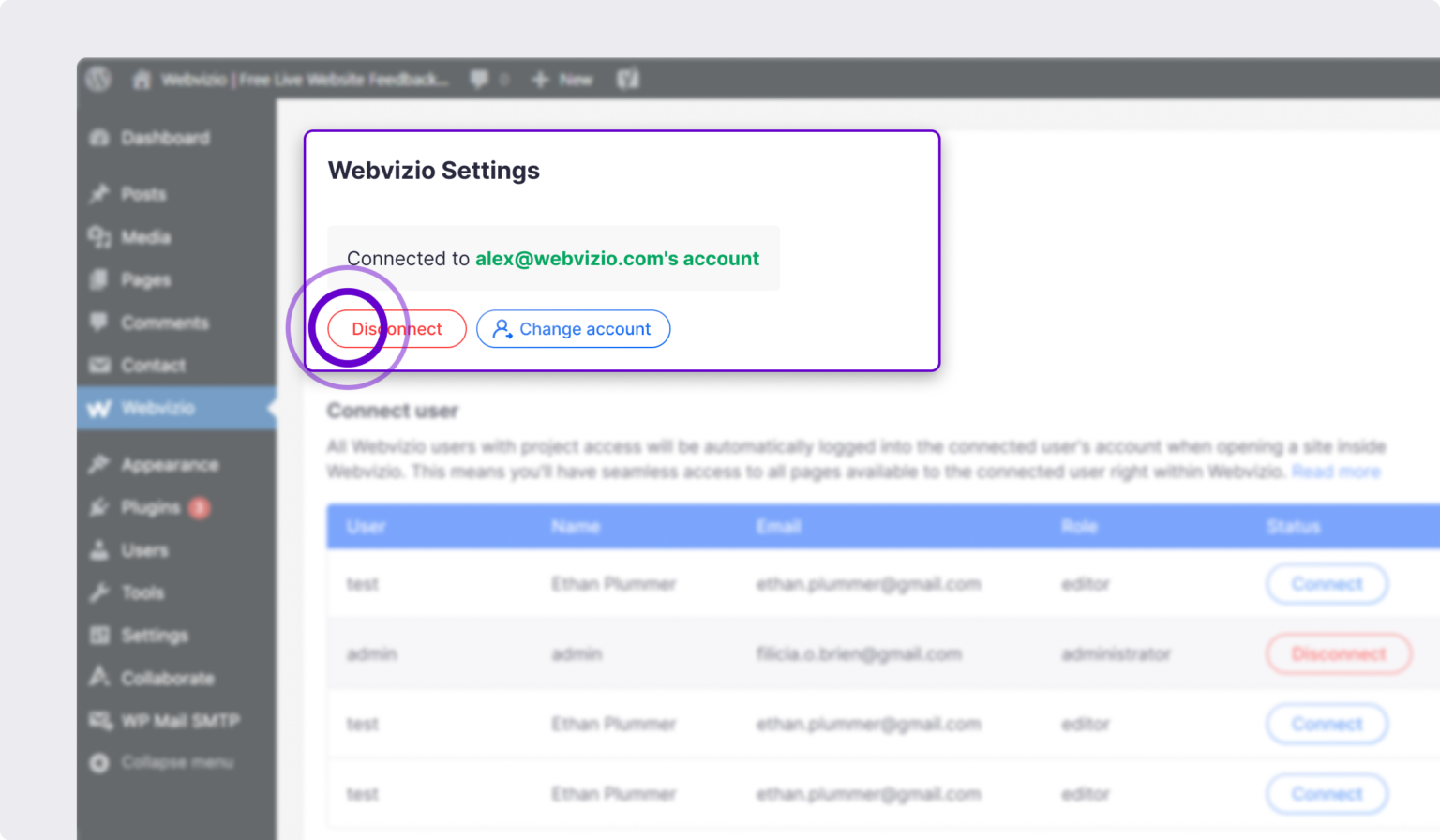Click the WP Mail SMTP sidebar icon
The width and height of the screenshot is (1440, 840).
pos(100,720)
